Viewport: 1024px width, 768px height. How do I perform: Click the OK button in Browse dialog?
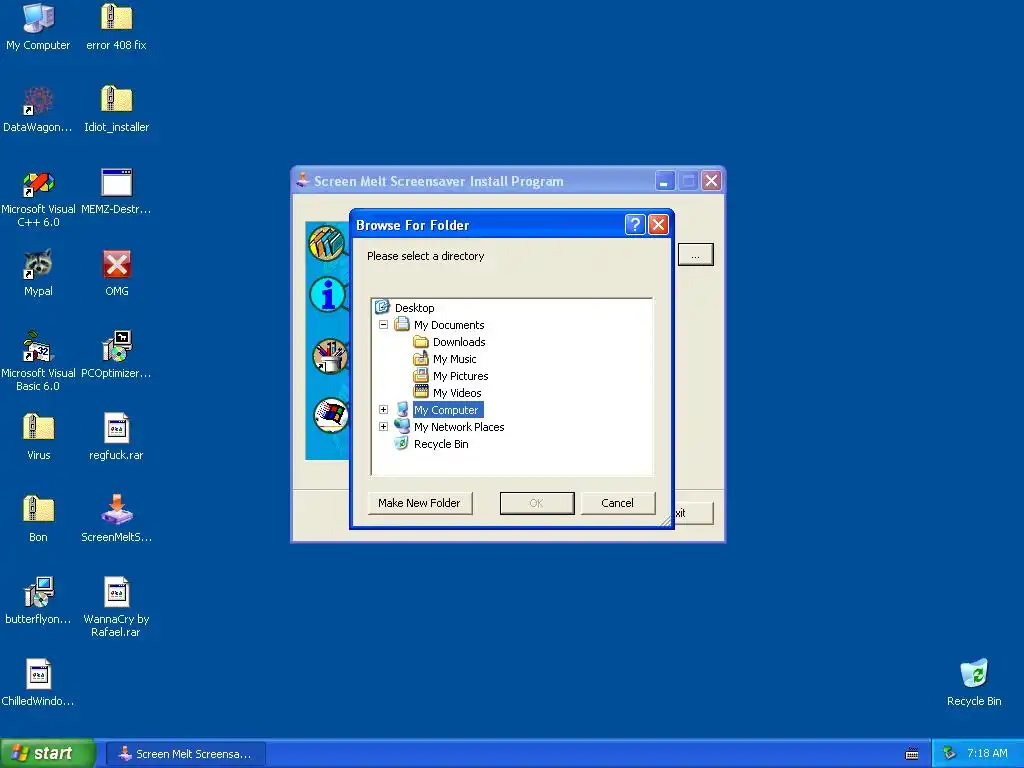pyautogui.click(x=537, y=503)
